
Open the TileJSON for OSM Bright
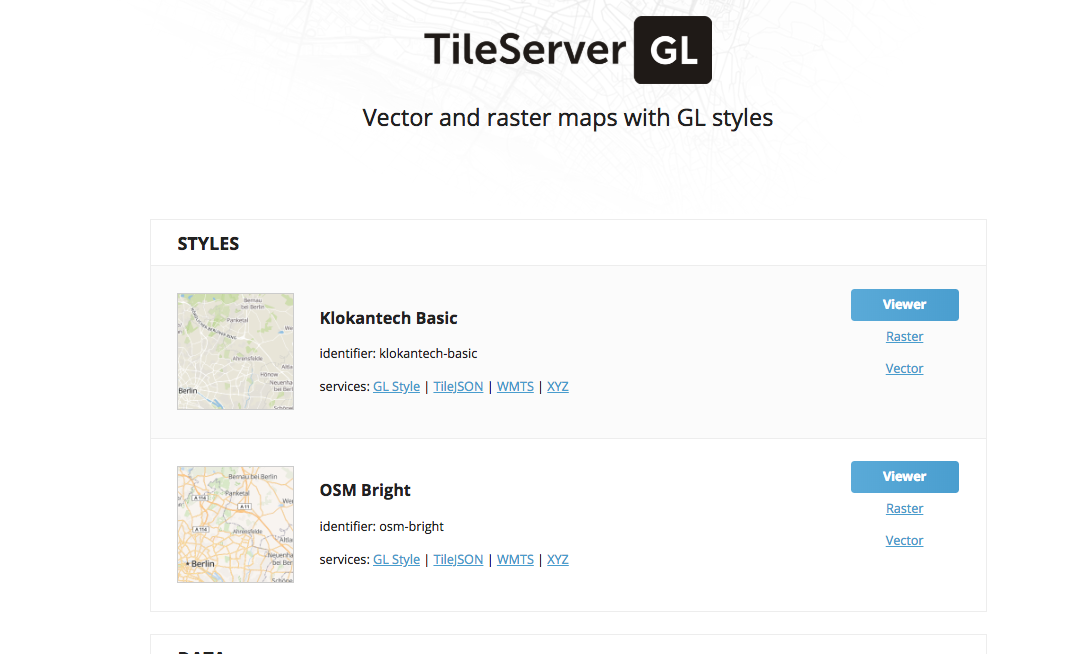pos(458,559)
